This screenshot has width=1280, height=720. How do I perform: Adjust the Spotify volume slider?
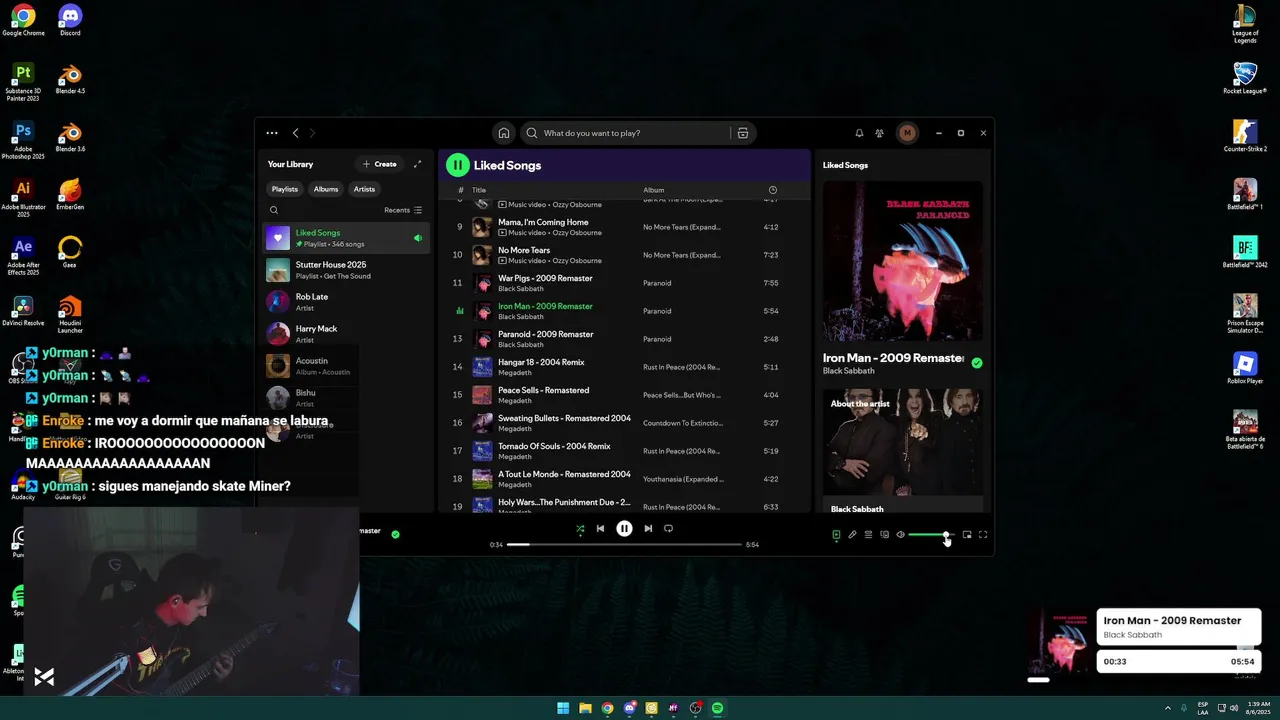pyautogui.click(x=931, y=535)
